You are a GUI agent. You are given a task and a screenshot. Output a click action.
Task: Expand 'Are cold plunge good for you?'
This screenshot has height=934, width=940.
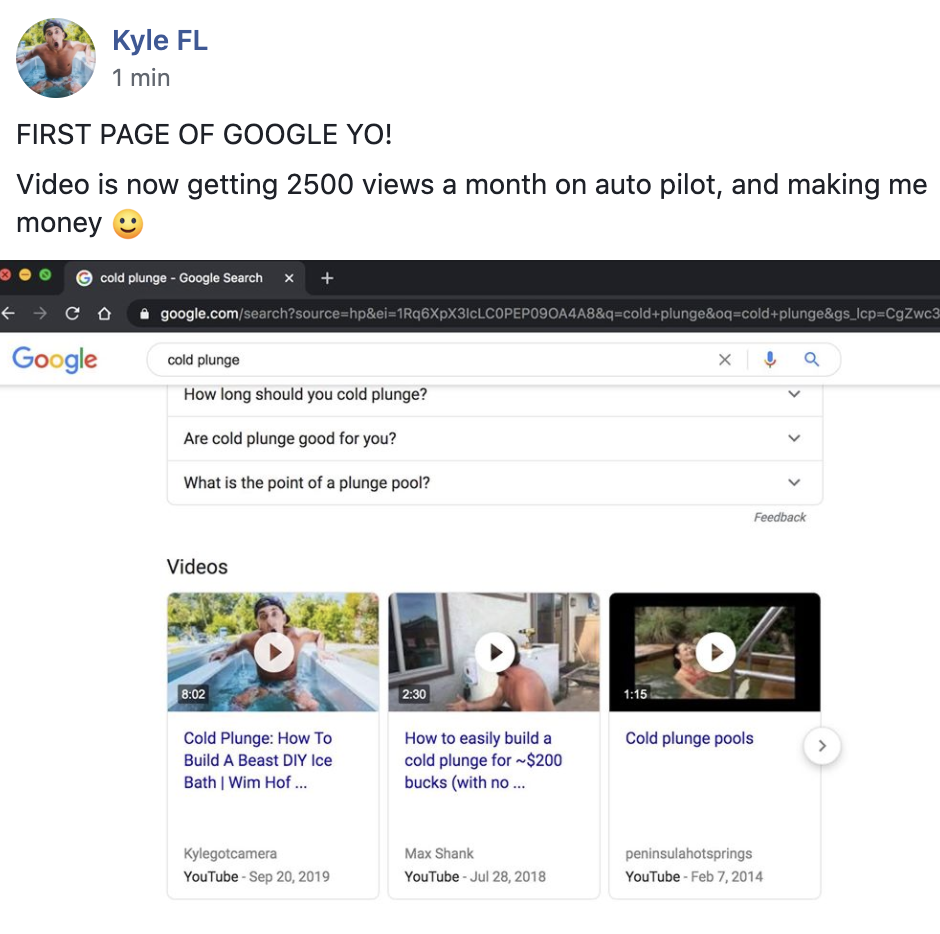click(x=794, y=438)
